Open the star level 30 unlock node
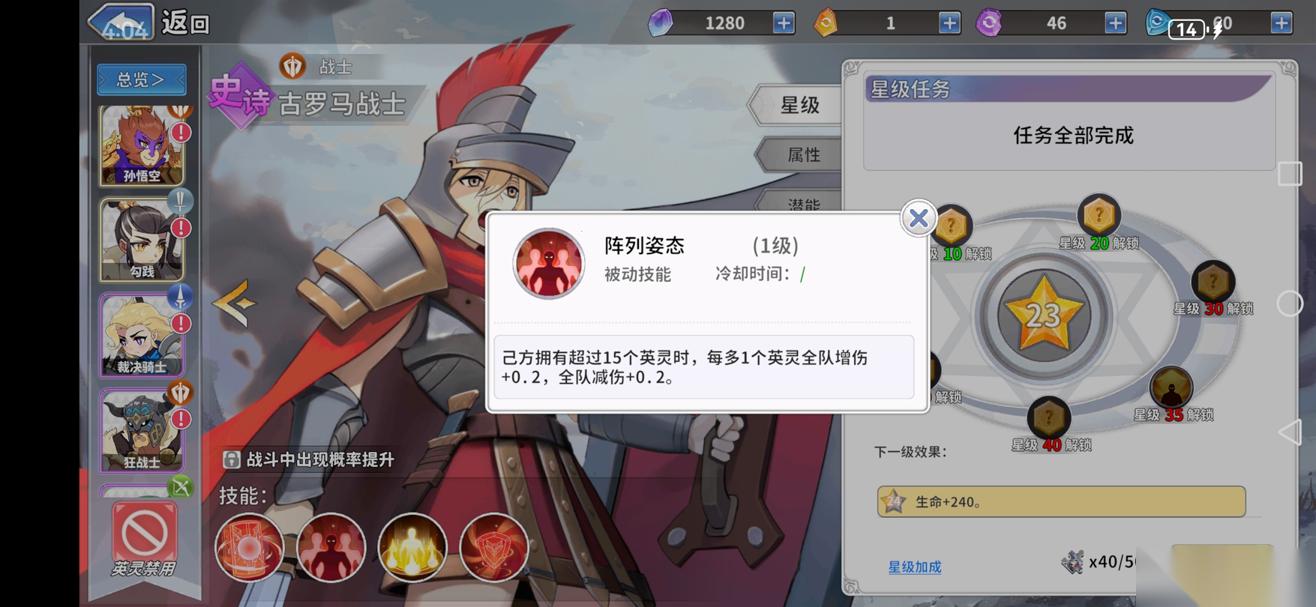This screenshot has width=1316, height=607. (x=1213, y=283)
